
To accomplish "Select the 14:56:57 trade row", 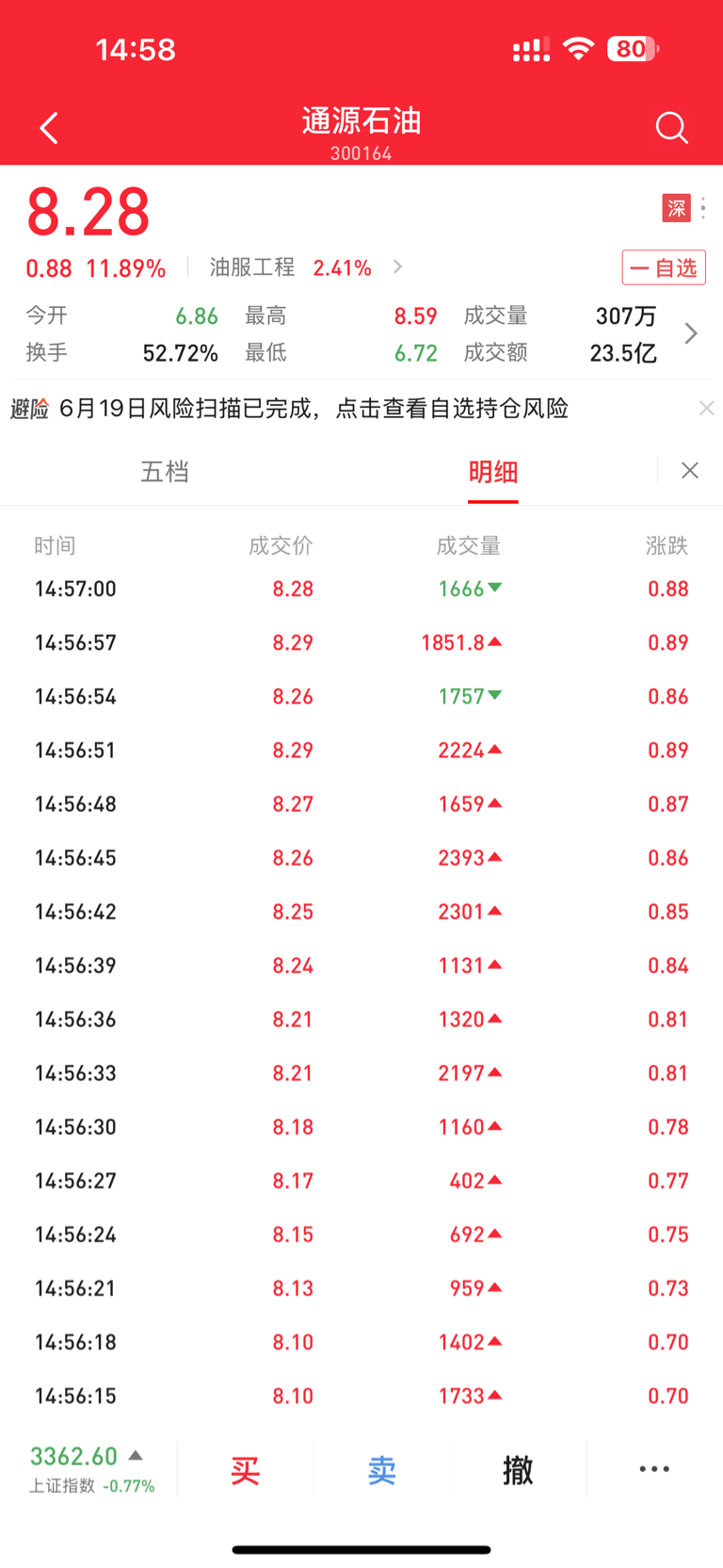I will pos(361,642).
